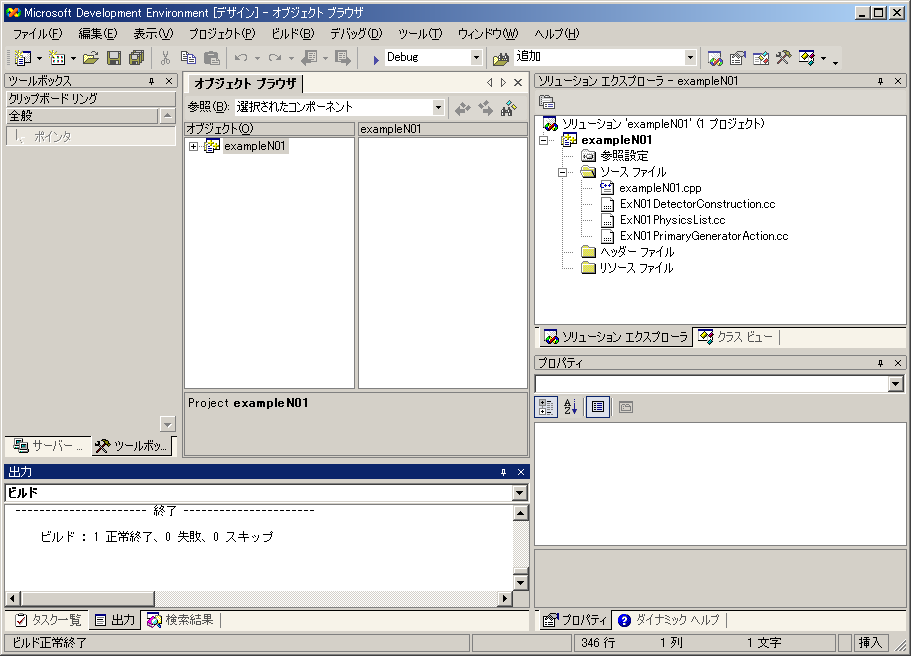Click the オブジェクト(O) column header
Viewport: 911px width, 656px height.
click(x=270, y=129)
